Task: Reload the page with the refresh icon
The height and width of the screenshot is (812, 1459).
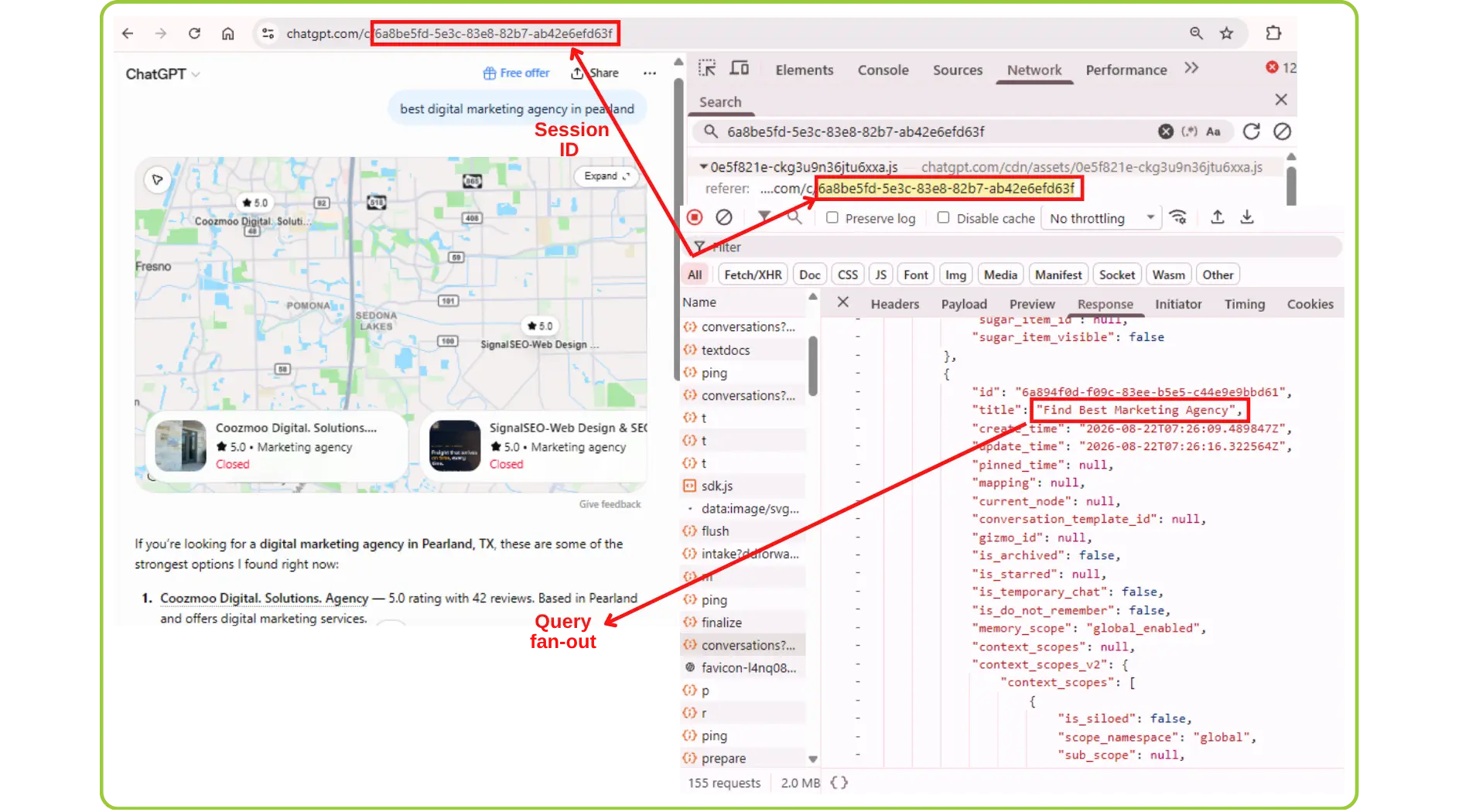Action: pyautogui.click(x=194, y=33)
